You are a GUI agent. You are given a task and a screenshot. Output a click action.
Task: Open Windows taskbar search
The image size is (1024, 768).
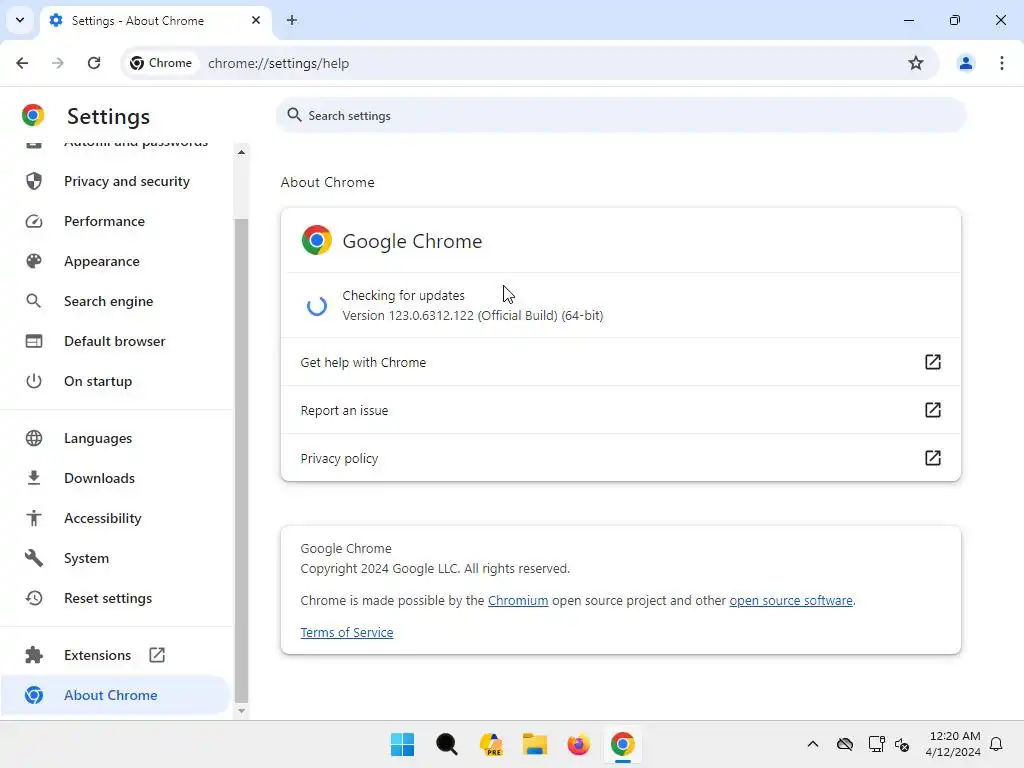pos(447,744)
